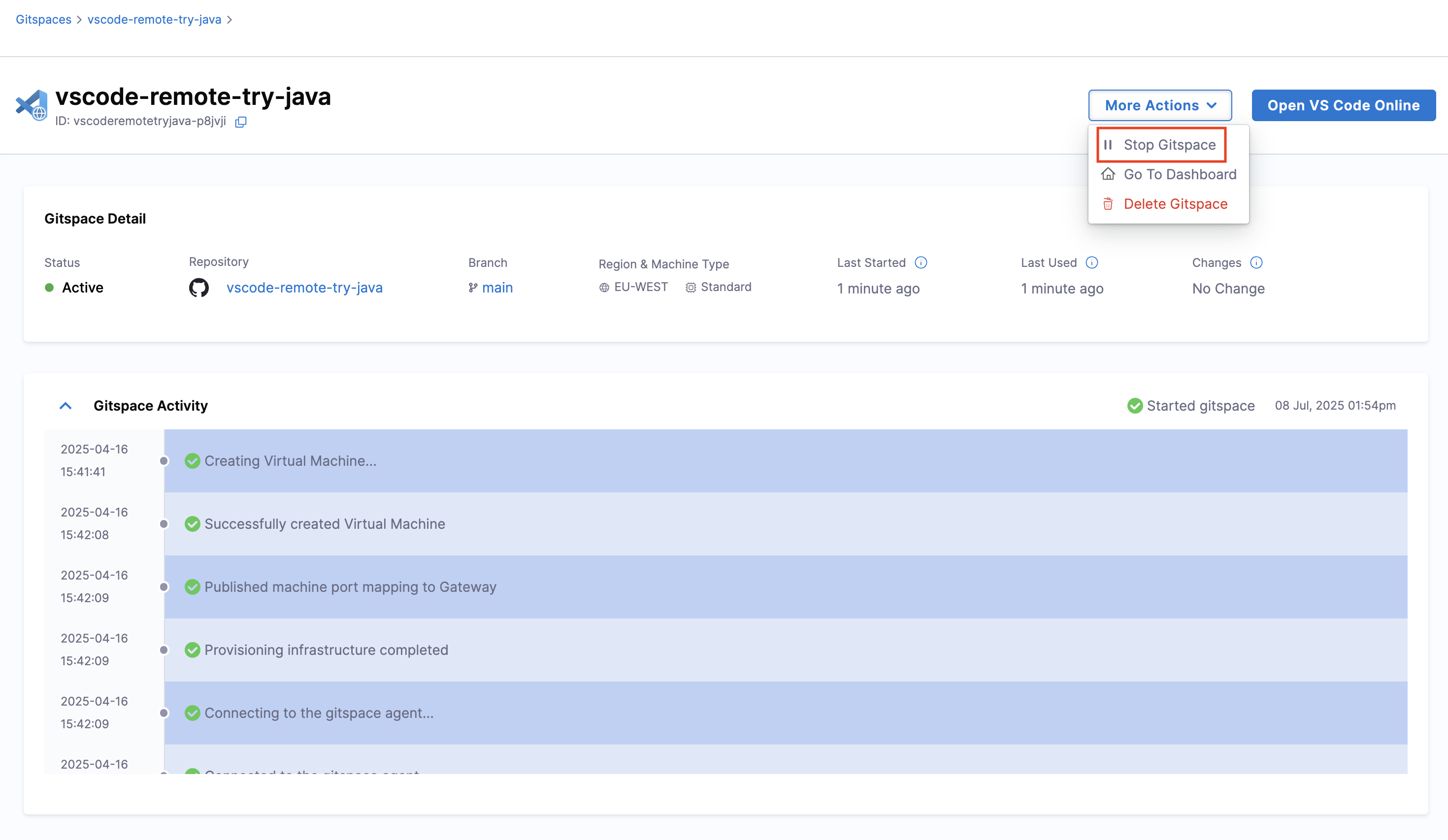Open the main branch link
1448x840 pixels.
pyautogui.click(x=497, y=288)
